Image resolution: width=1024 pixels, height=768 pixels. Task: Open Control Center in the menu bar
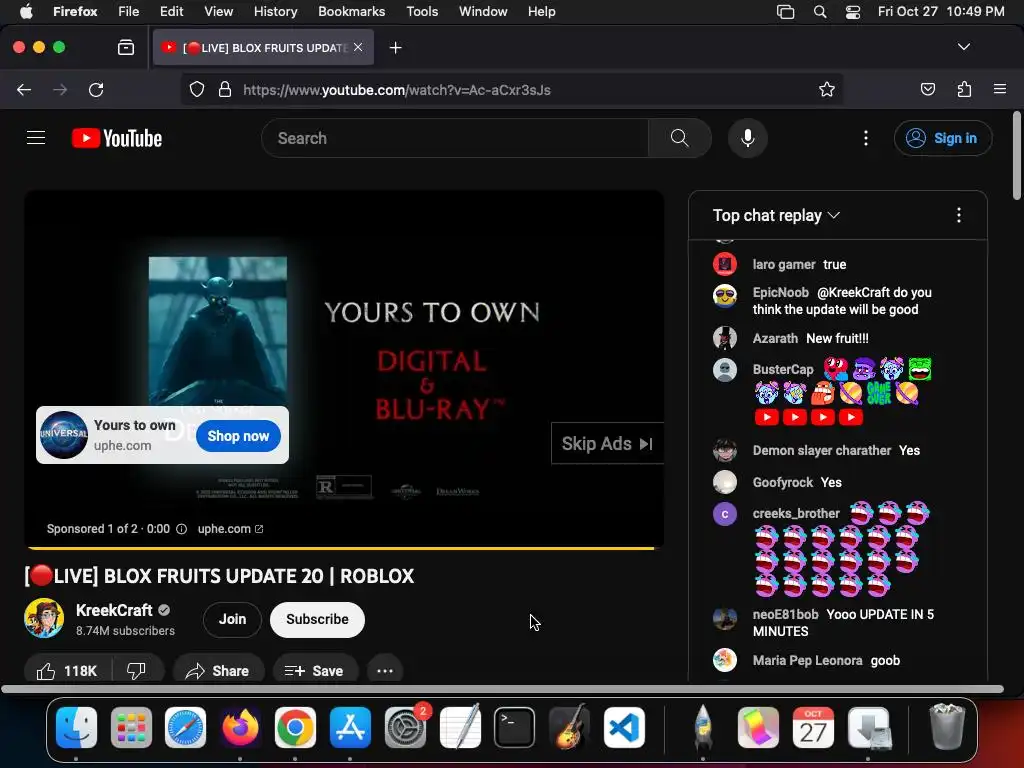coord(852,12)
